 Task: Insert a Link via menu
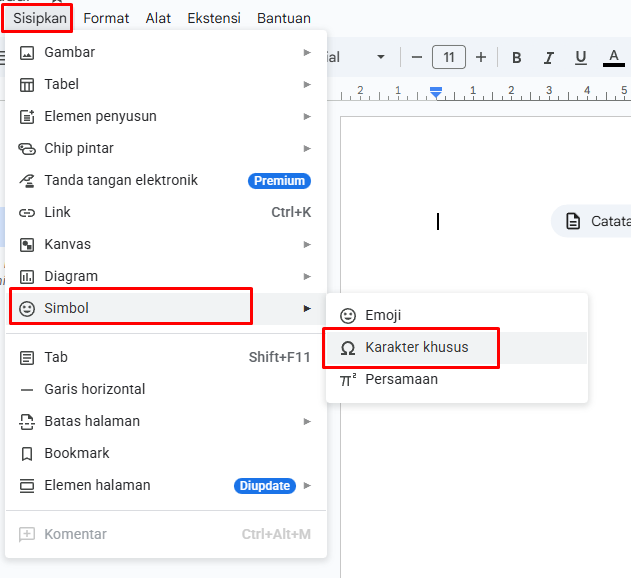[57, 212]
